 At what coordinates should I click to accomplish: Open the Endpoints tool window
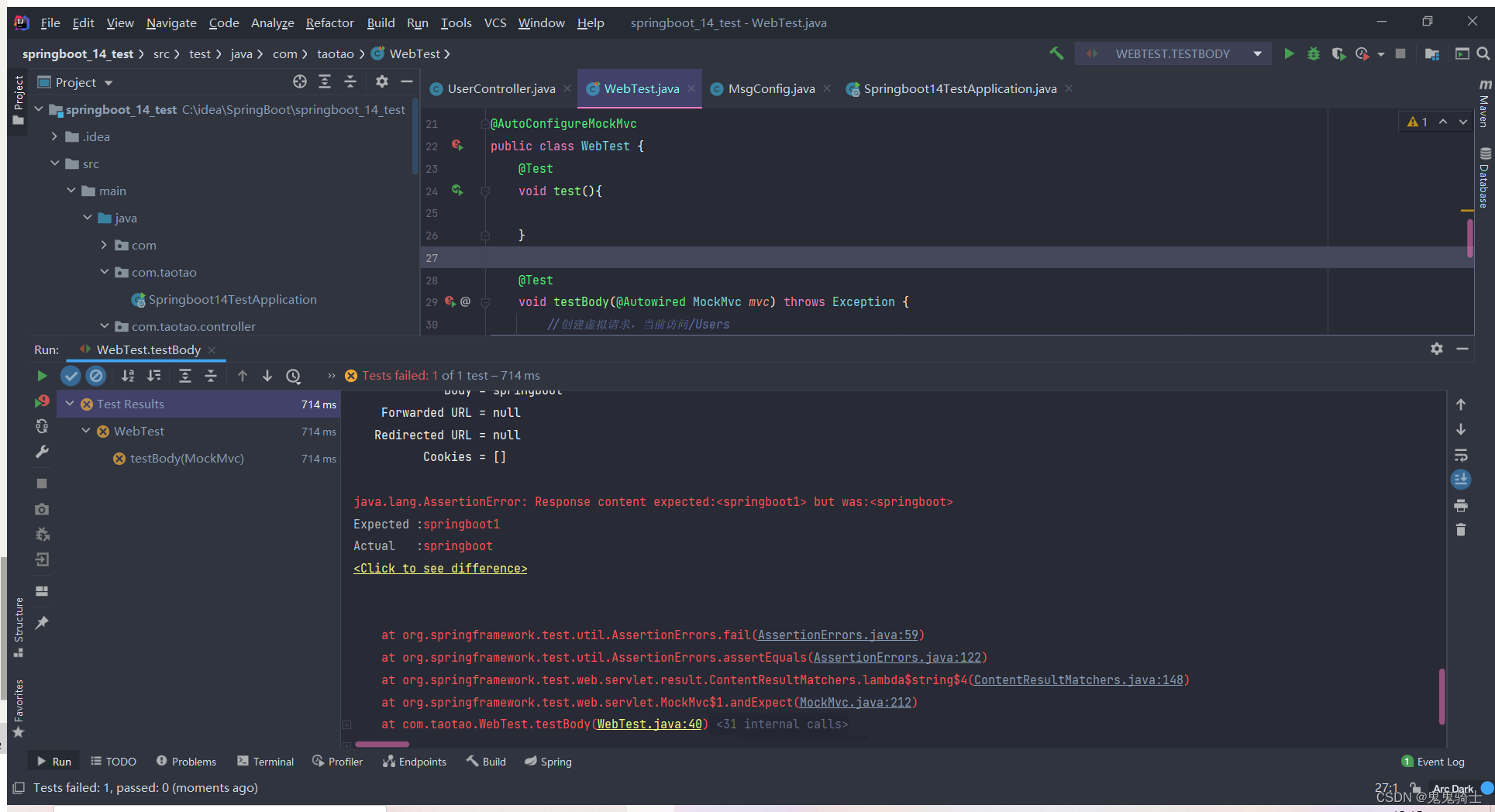click(x=415, y=762)
